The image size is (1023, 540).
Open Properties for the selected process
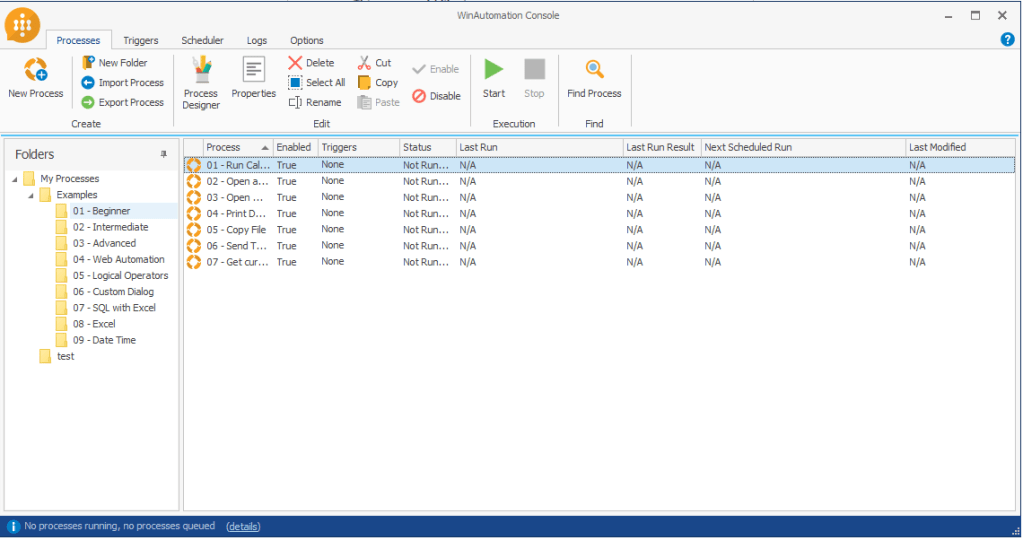(253, 70)
